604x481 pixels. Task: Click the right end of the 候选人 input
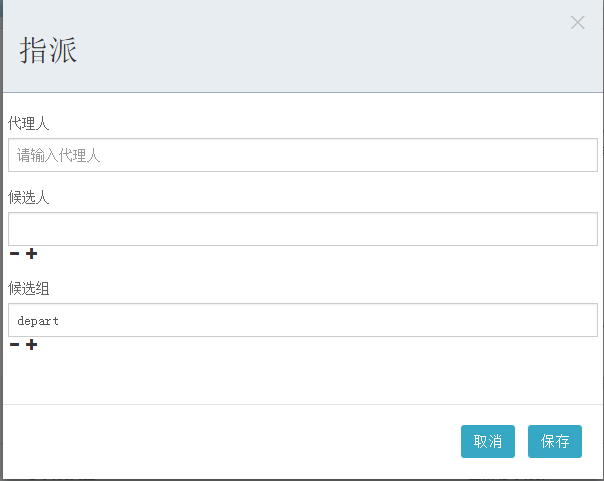pyautogui.click(x=585, y=229)
